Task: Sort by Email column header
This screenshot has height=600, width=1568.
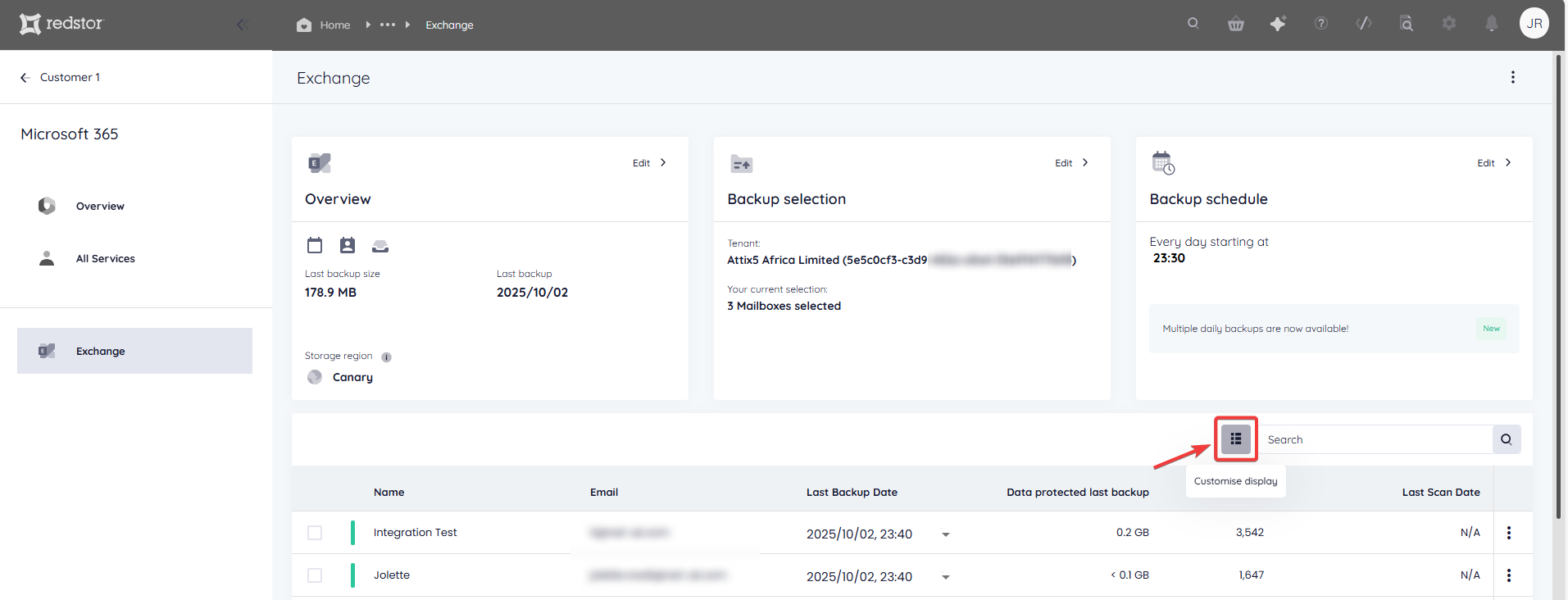Action: (604, 493)
